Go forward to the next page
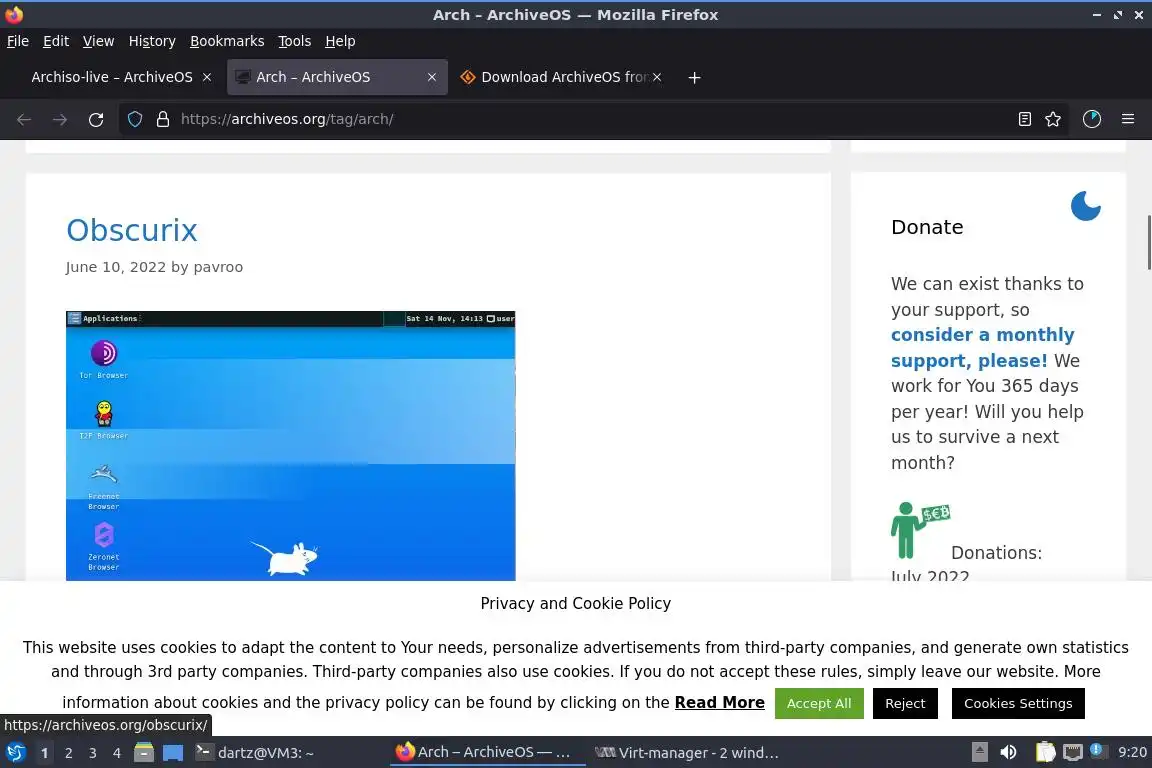Image resolution: width=1152 pixels, height=768 pixels. [60, 119]
